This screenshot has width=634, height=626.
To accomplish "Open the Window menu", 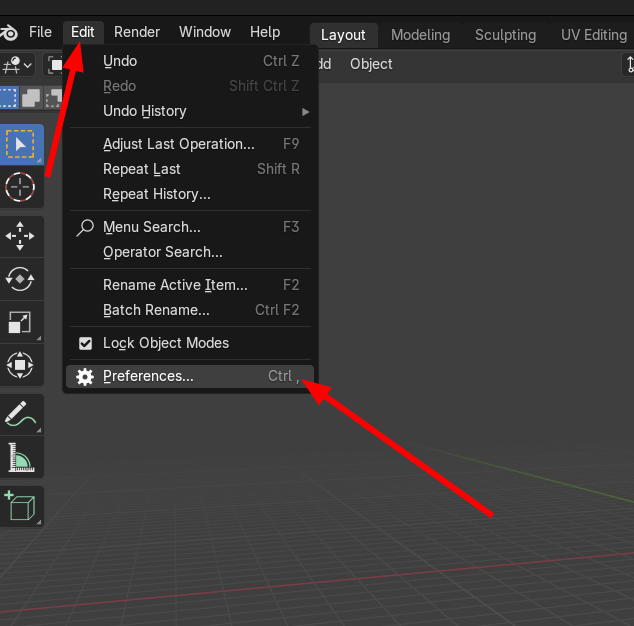I will coord(205,32).
